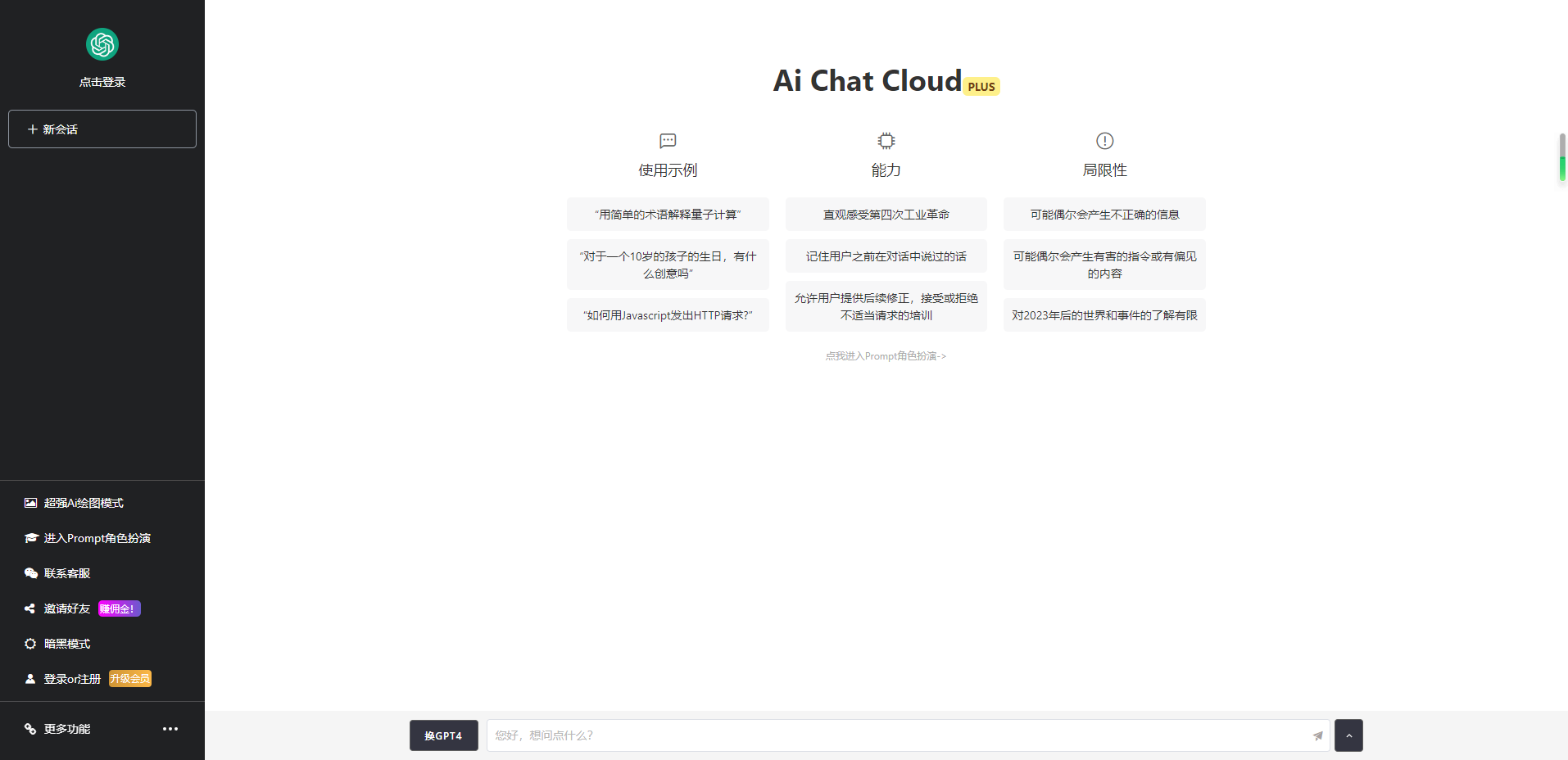Image resolution: width=1568 pixels, height=760 pixels.
Task: Click the 使用示例 chat bubble icon
Action: (668, 141)
